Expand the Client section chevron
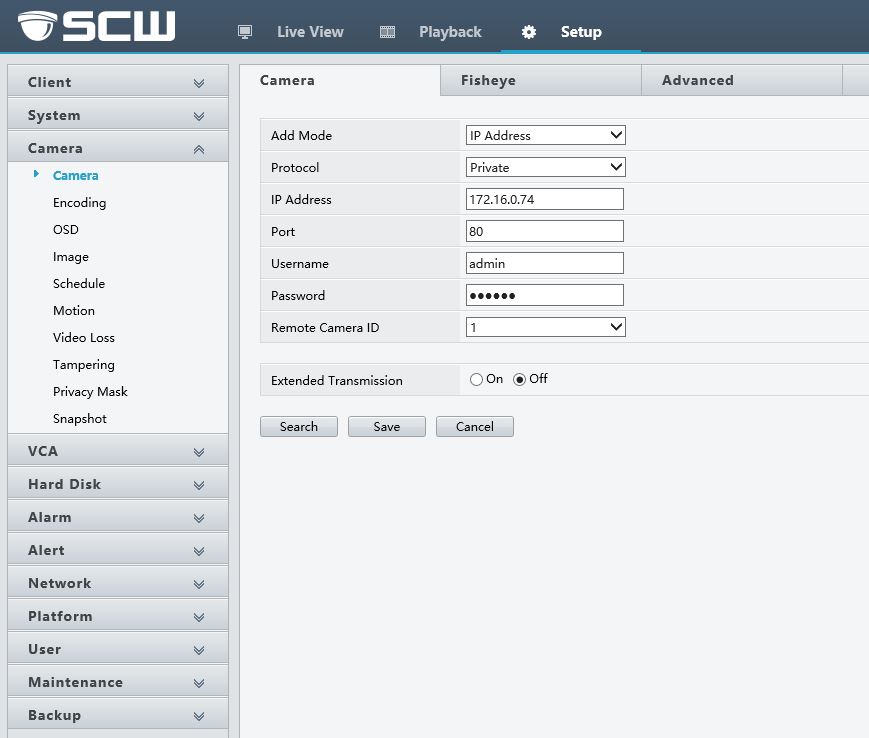The height and width of the screenshot is (738, 869). pyautogui.click(x=199, y=83)
